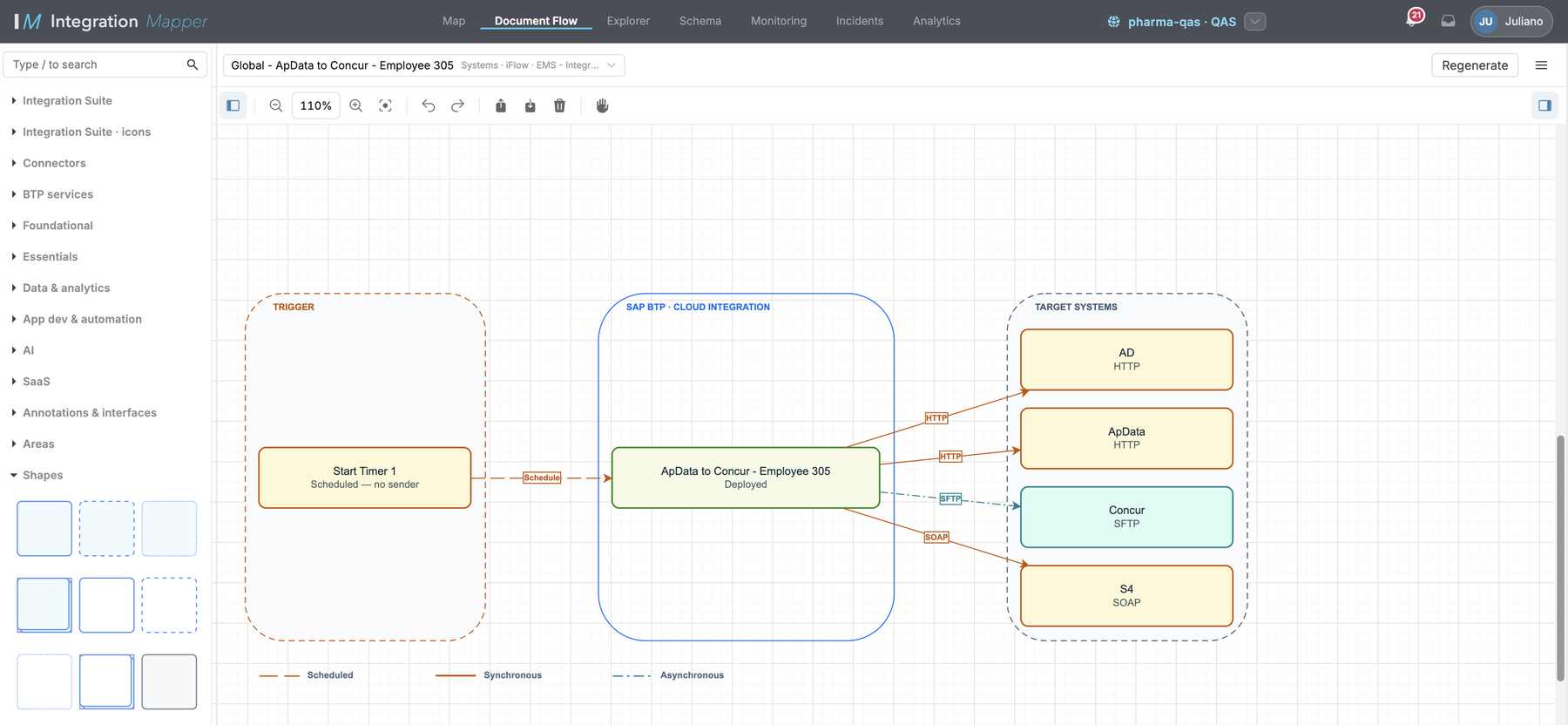1568x725 pixels.
Task: Activate the hand pan tool
Action: click(x=602, y=105)
